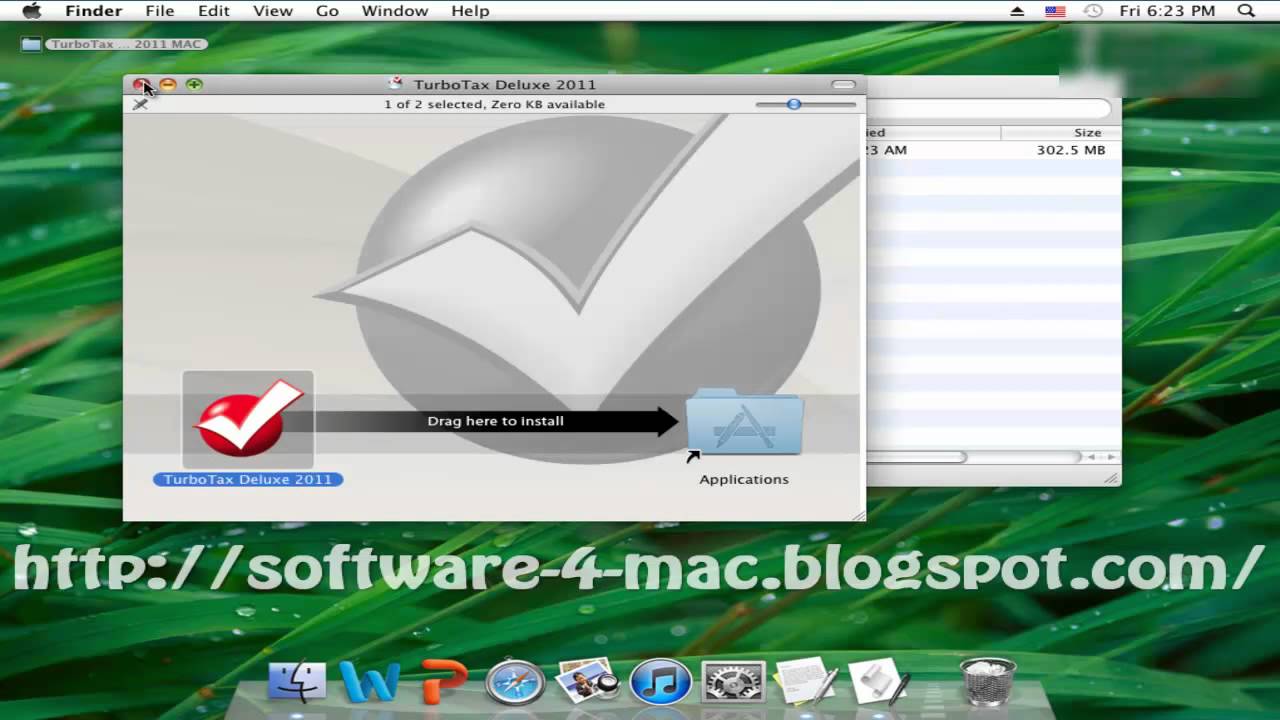The height and width of the screenshot is (720, 1280).
Task: Click the green zoom button of TurboTax window
Action: (x=194, y=85)
